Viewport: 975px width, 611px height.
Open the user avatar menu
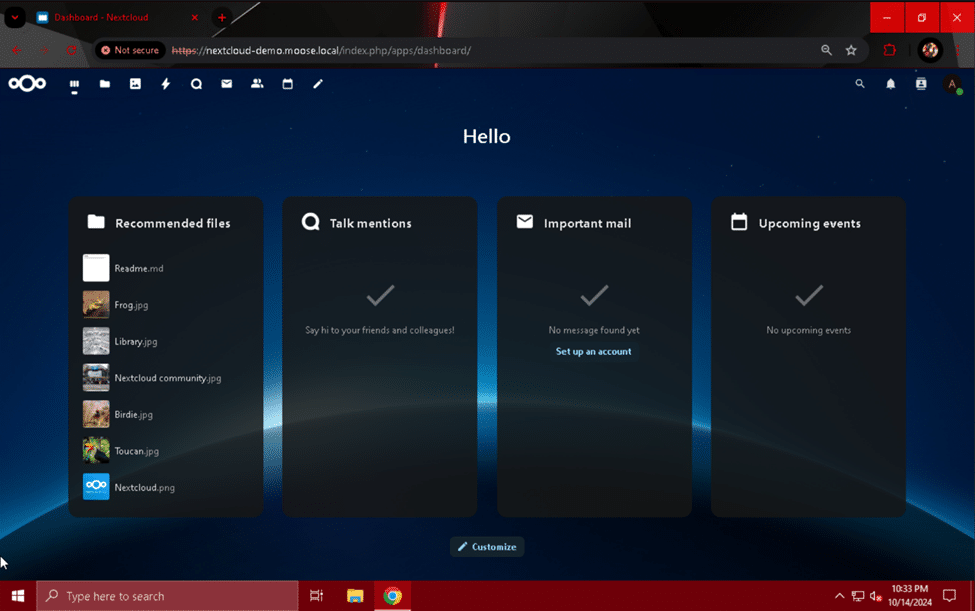click(x=952, y=84)
